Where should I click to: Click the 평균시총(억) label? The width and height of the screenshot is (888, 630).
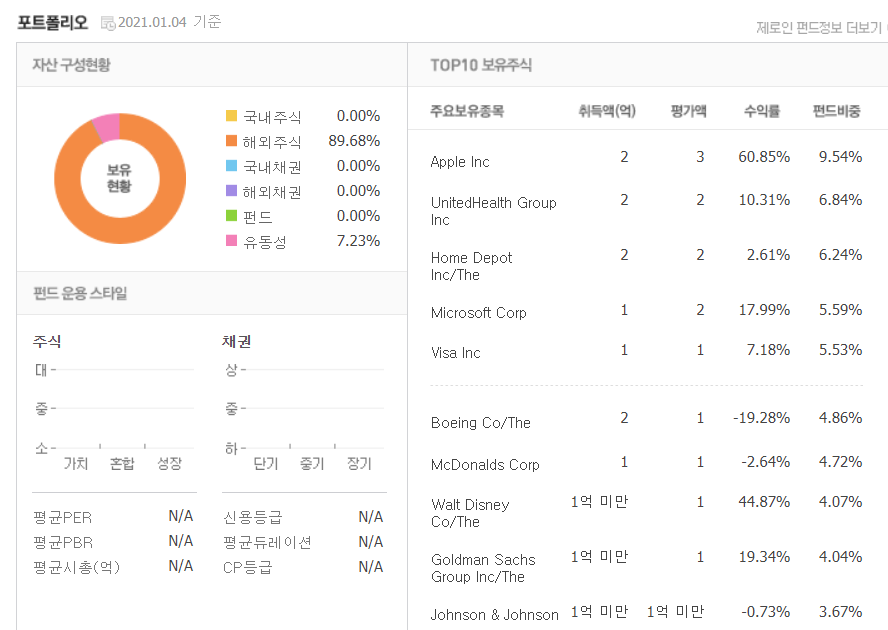[x=76, y=567]
